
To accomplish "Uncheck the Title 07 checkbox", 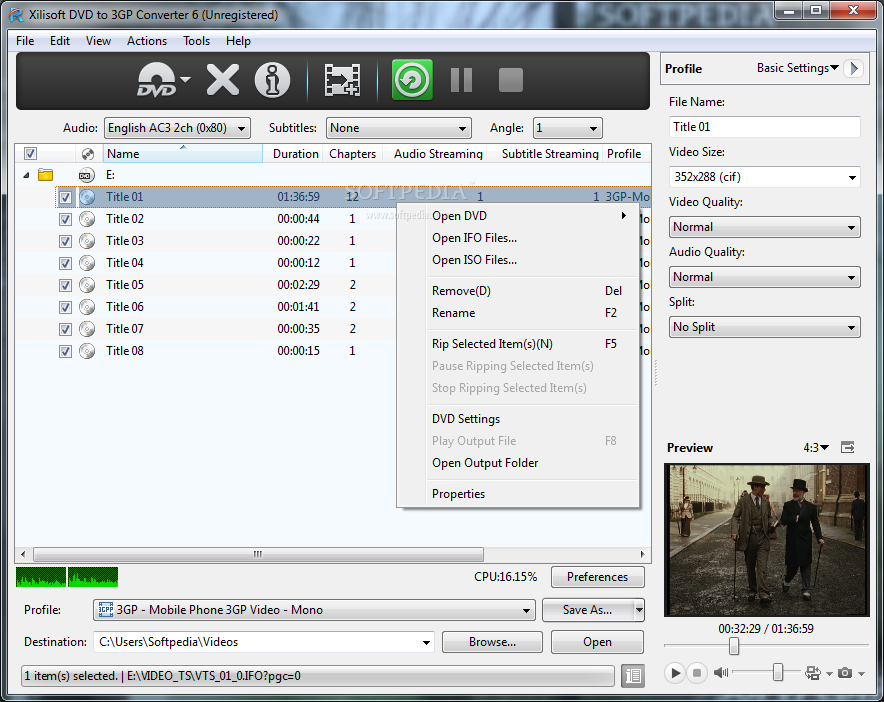I will (65, 329).
